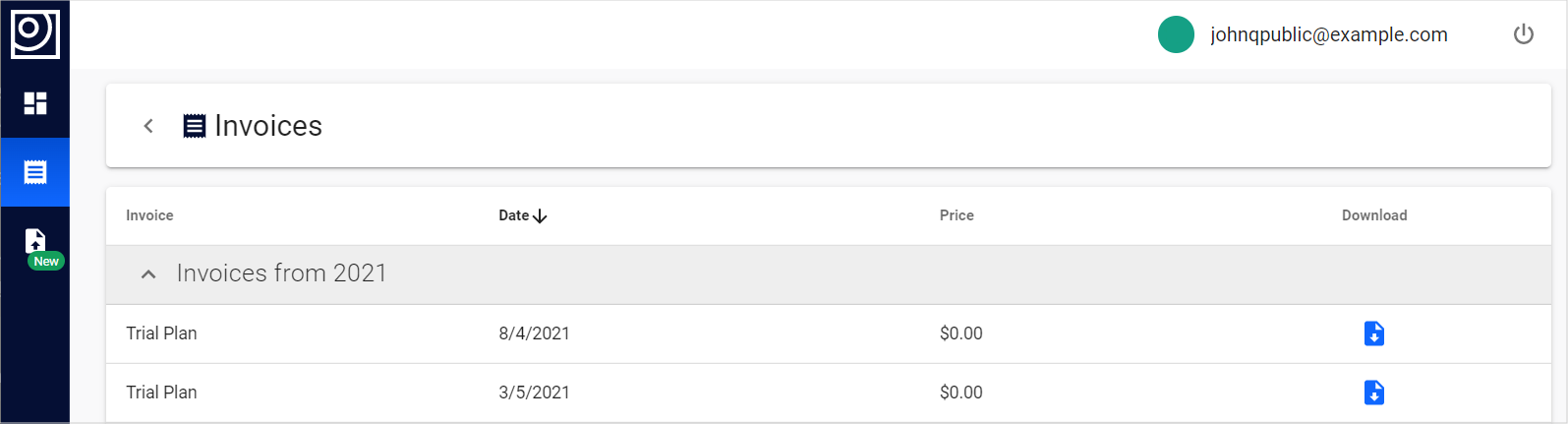Click the power logout icon
Screen dimensions: 1568x424
click(1523, 34)
